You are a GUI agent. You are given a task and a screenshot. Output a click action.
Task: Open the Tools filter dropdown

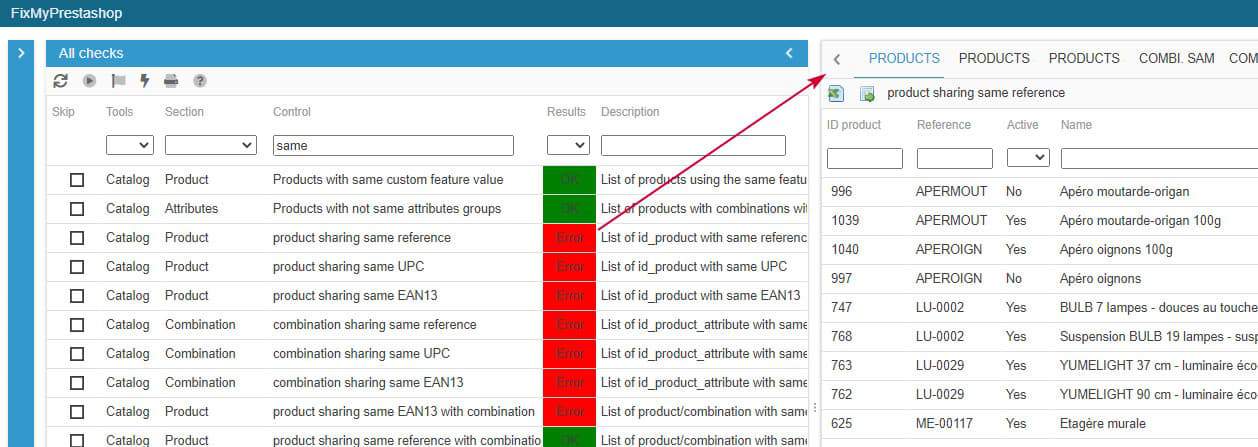point(129,146)
